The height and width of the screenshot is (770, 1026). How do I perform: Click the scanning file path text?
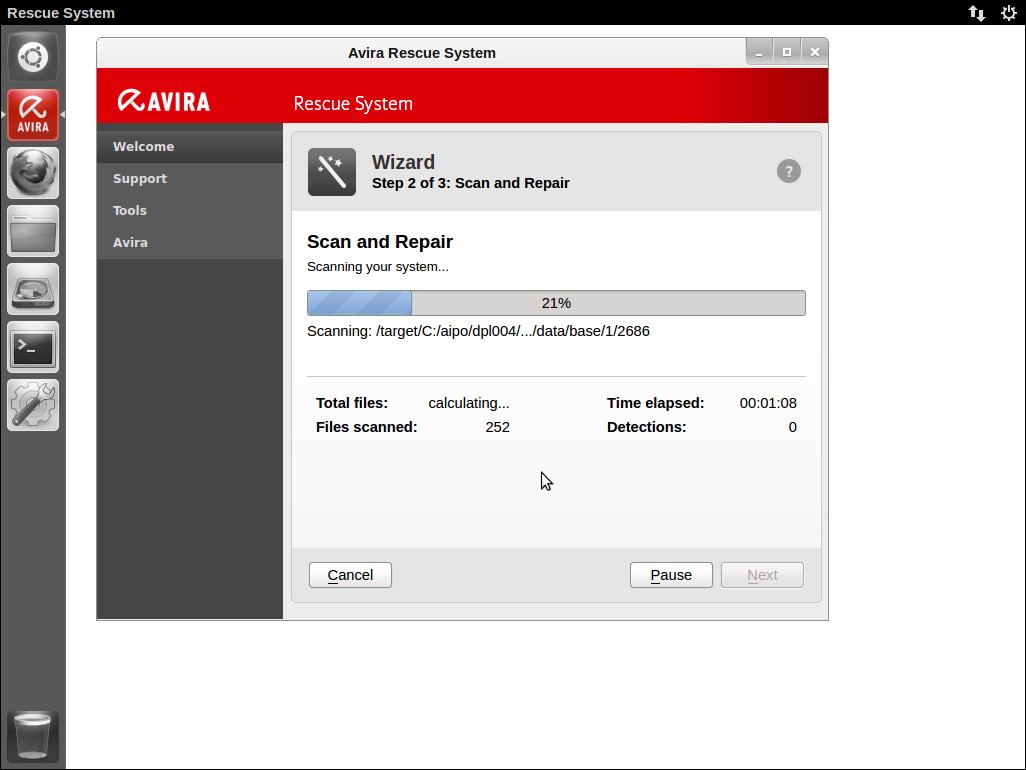pos(478,331)
